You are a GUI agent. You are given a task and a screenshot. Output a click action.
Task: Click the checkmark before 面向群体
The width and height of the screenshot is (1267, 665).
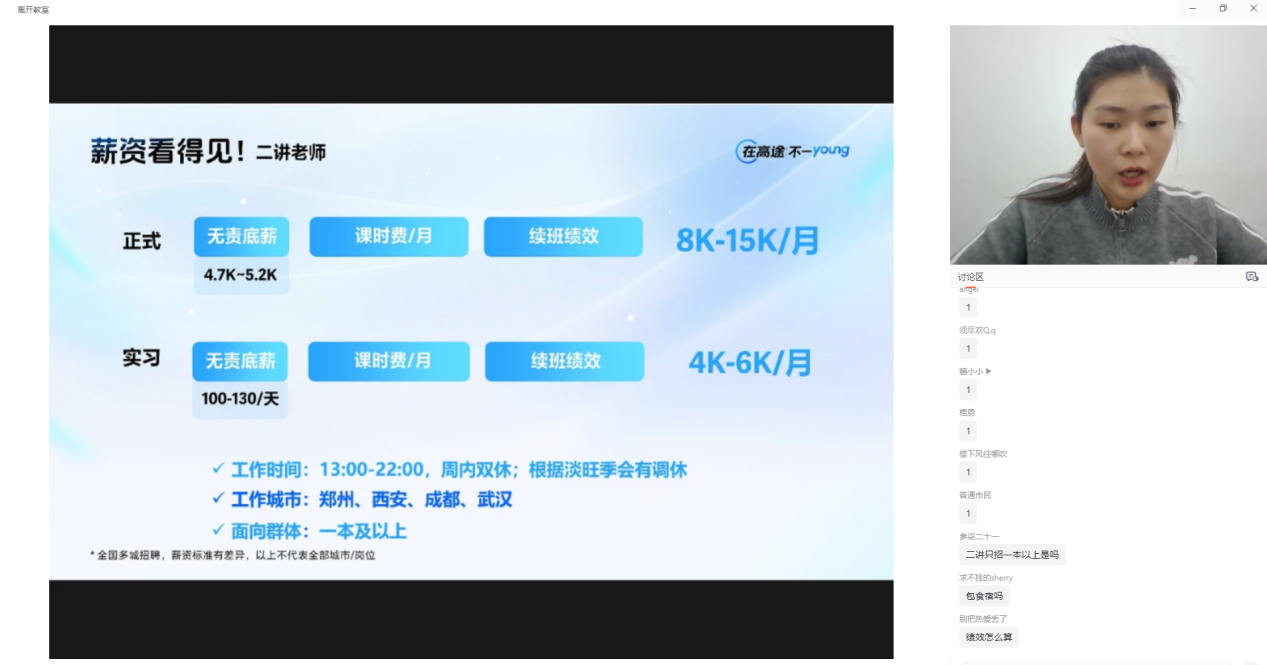tap(217, 531)
